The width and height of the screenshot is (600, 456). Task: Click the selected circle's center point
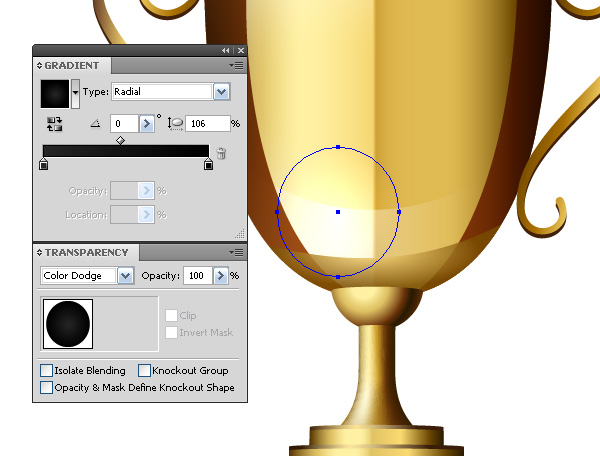[x=338, y=212]
